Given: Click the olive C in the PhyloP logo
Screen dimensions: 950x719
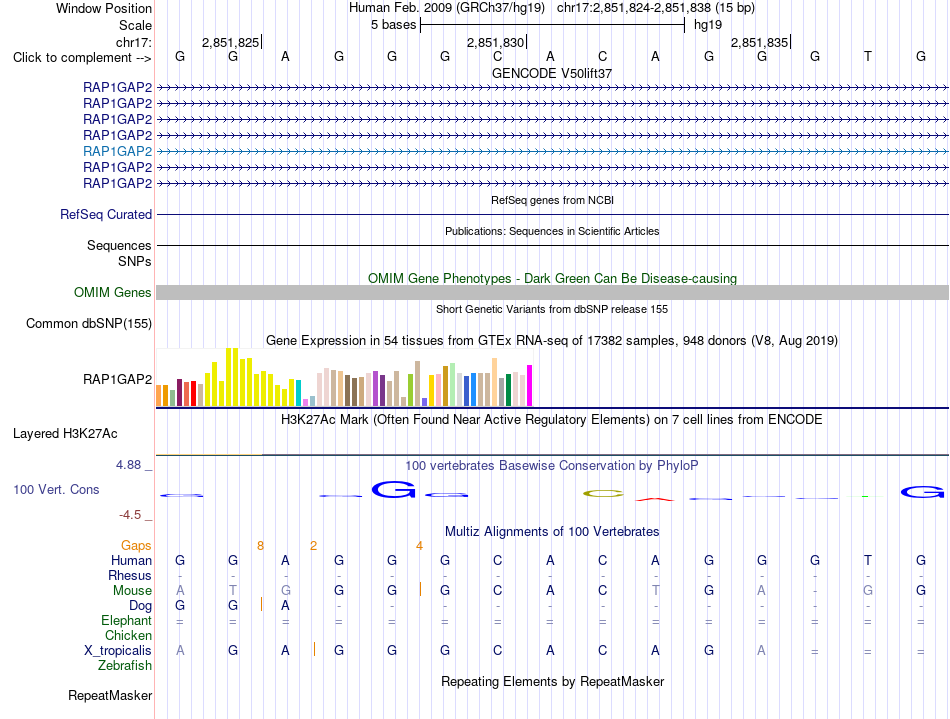Looking at the screenshot, I should coord(603,494).
